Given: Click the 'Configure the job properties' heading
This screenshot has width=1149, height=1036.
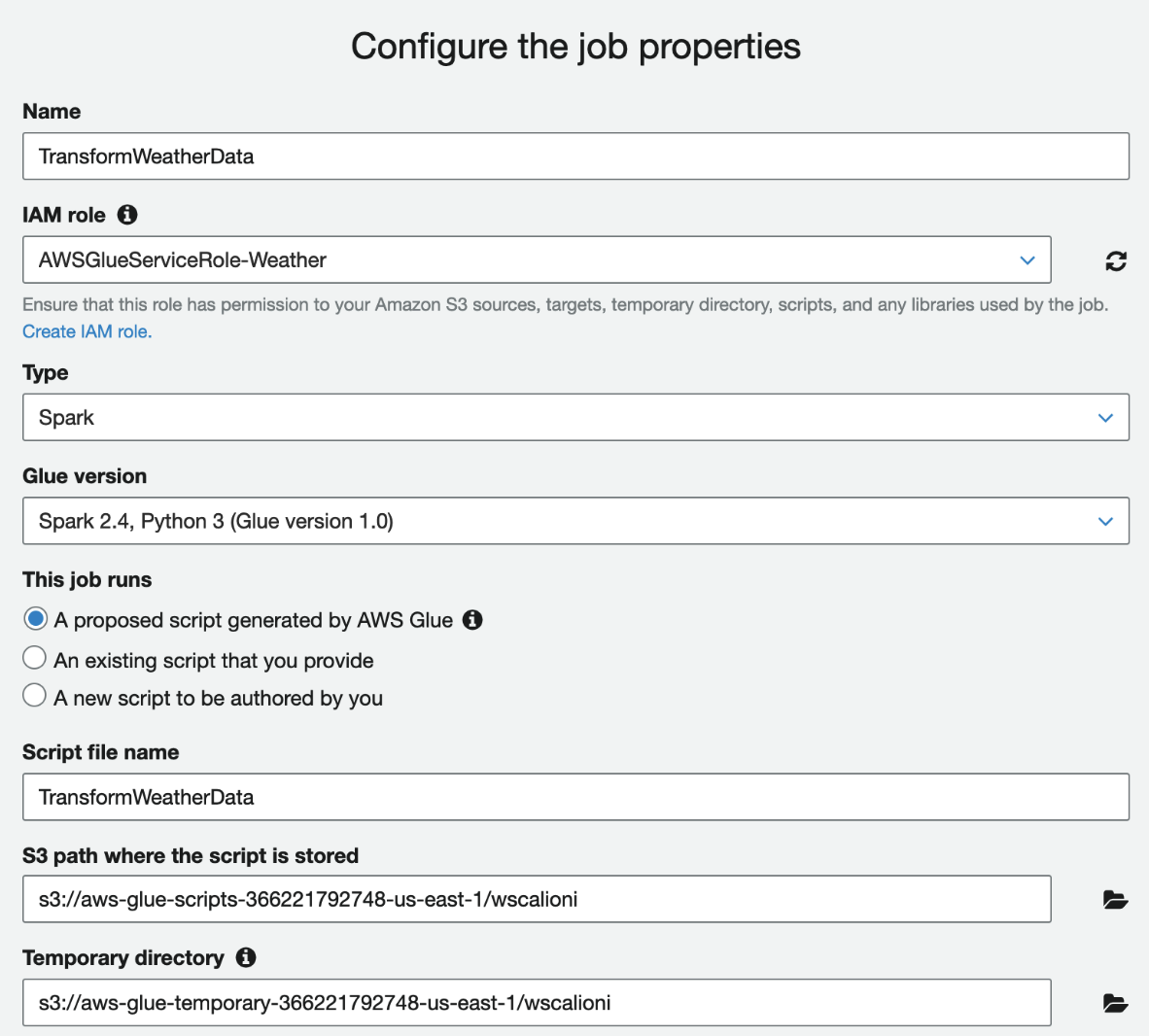Looking at the screenshot, I should point(575,47).
